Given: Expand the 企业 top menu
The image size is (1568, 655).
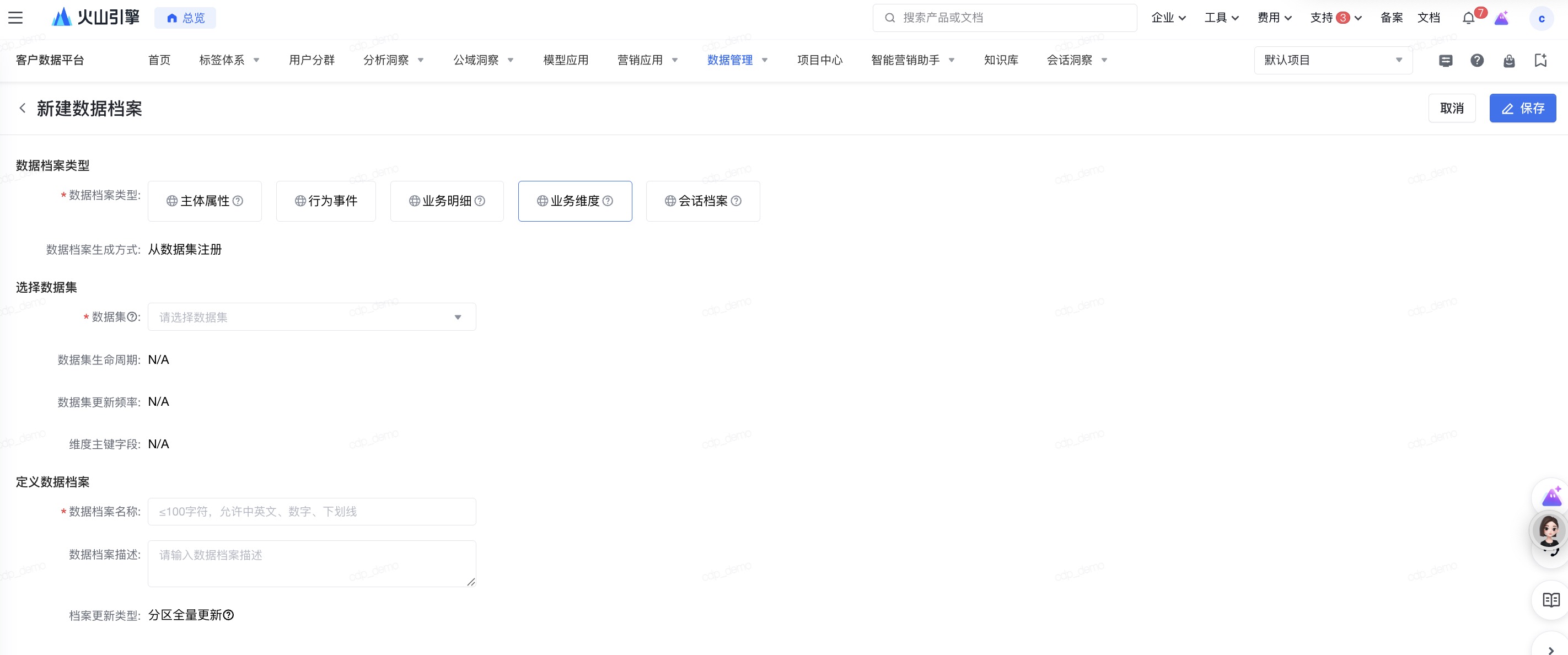Looking at the screenshot, I should click(1168, 18).
